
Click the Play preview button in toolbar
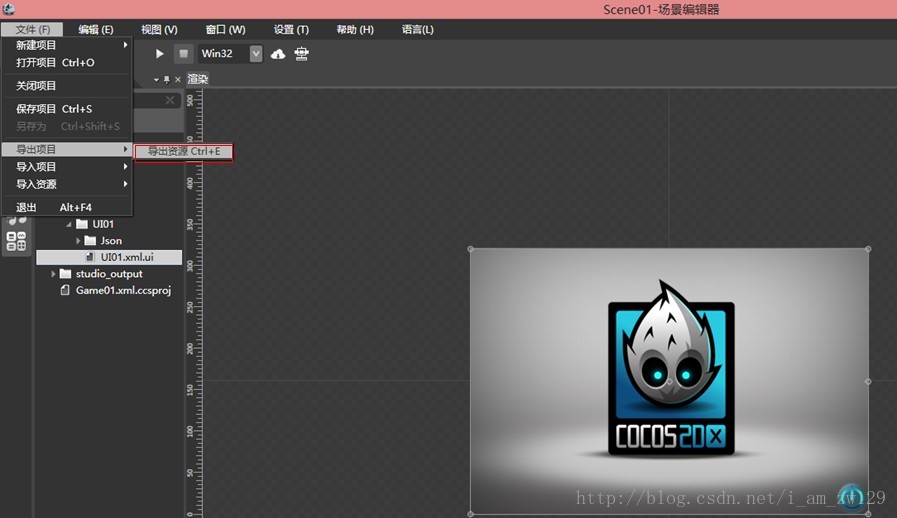[x=159, y=54]
